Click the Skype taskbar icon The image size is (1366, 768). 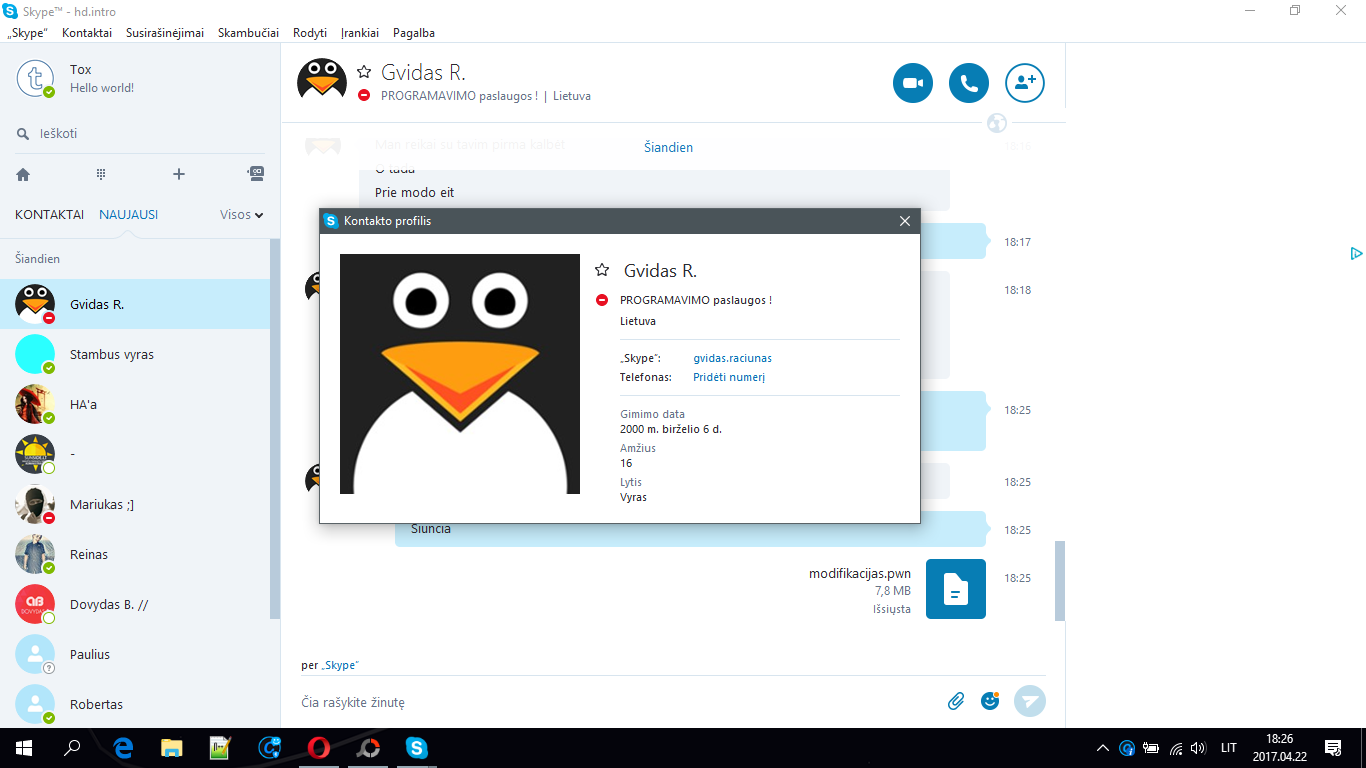click(417, 747)
